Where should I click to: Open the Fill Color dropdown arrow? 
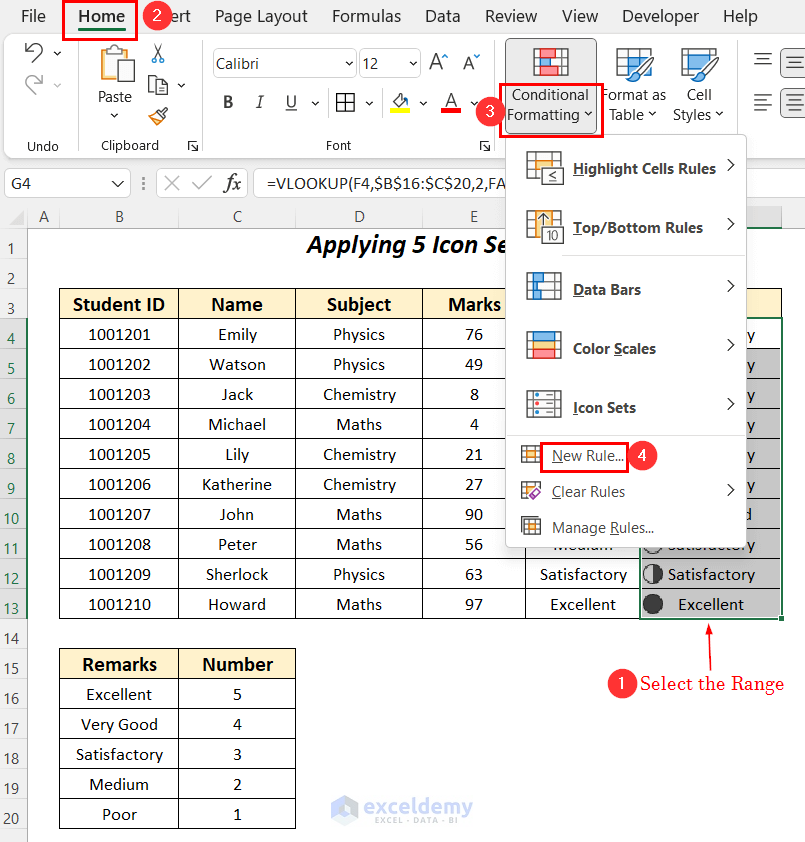click(x=423, y=103)
